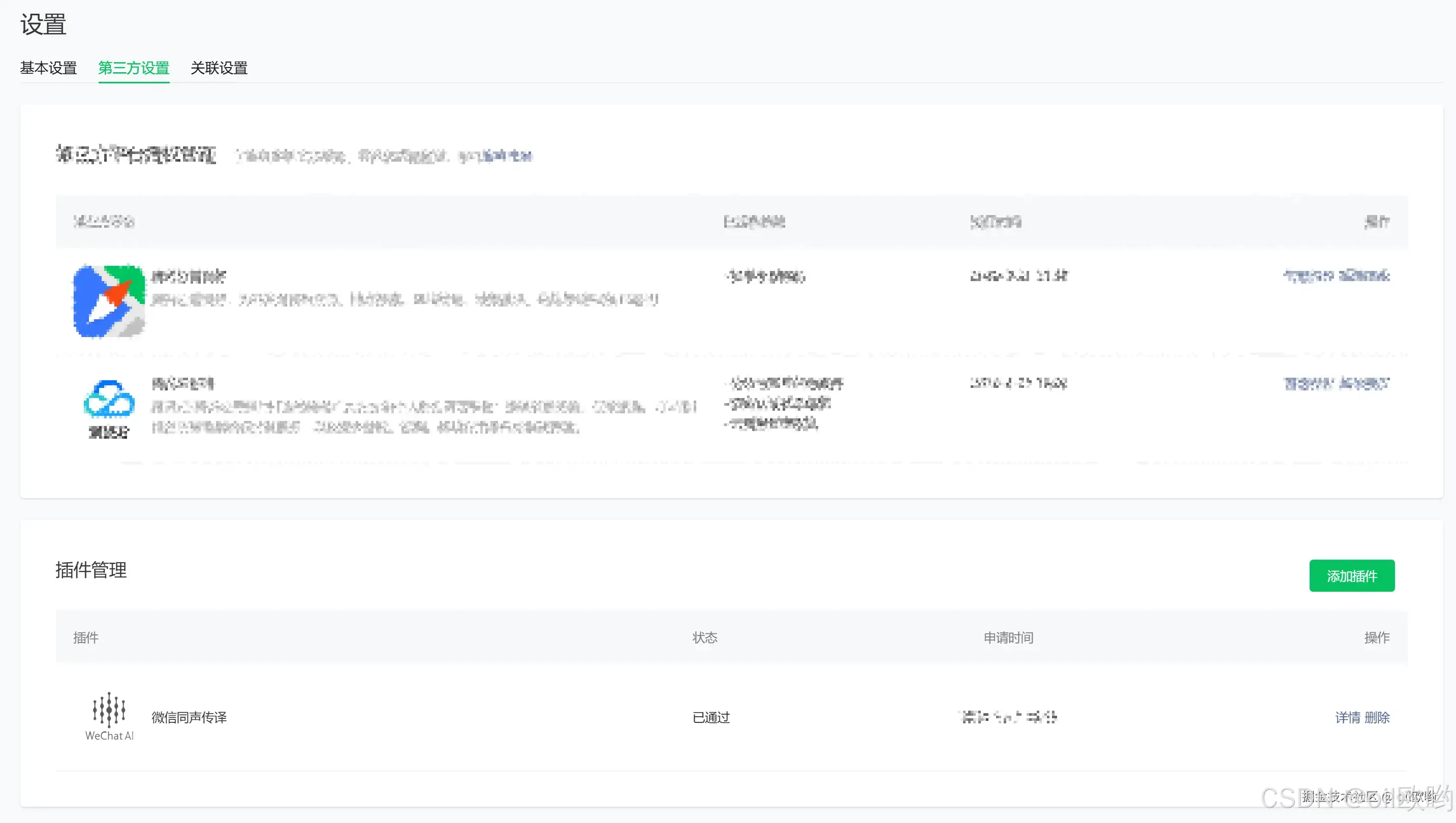Viewport: 1456px width, 823px height.
Task: Click the blue help link in the section description
Action: (x=508, y=156)
